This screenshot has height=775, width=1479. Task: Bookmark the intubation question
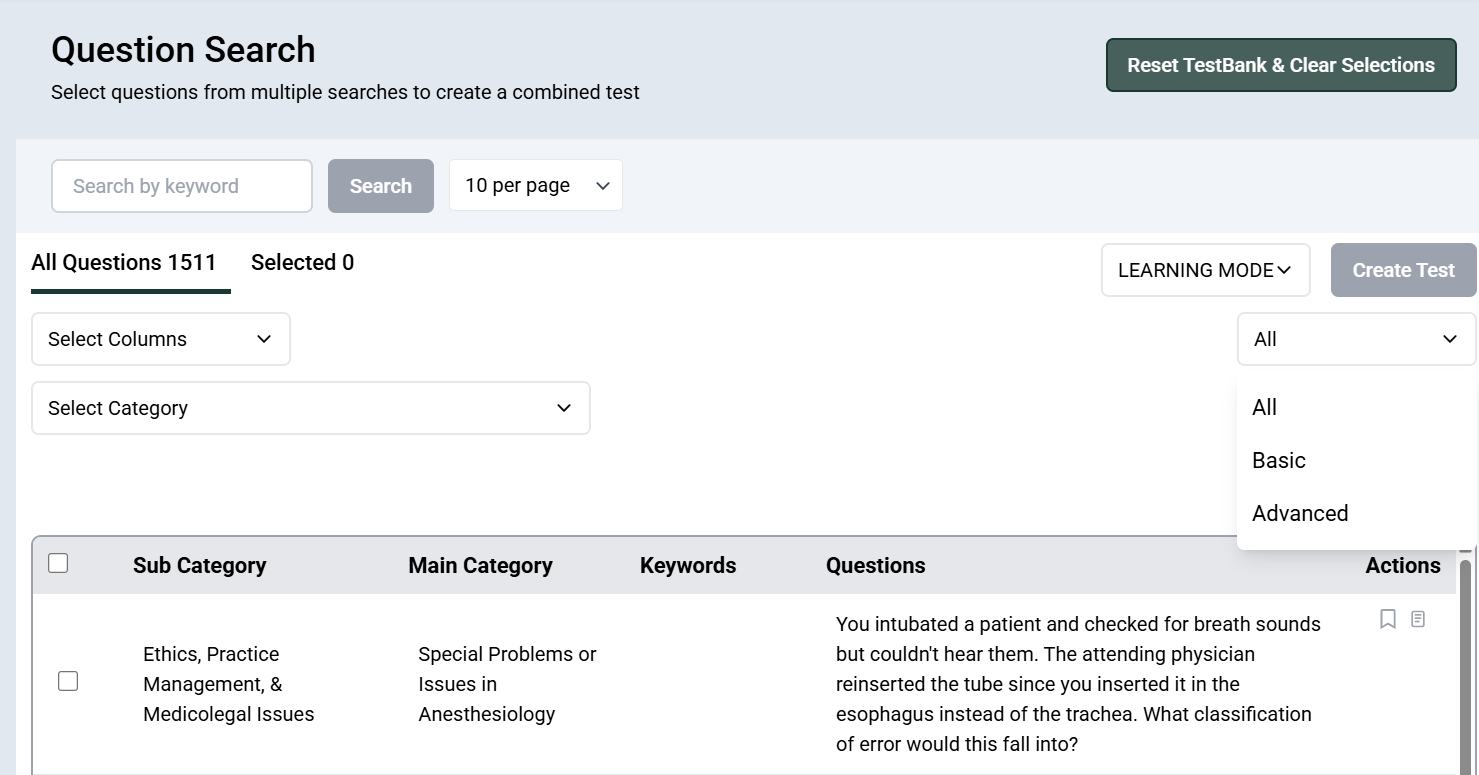click(x=1388, y=620)
